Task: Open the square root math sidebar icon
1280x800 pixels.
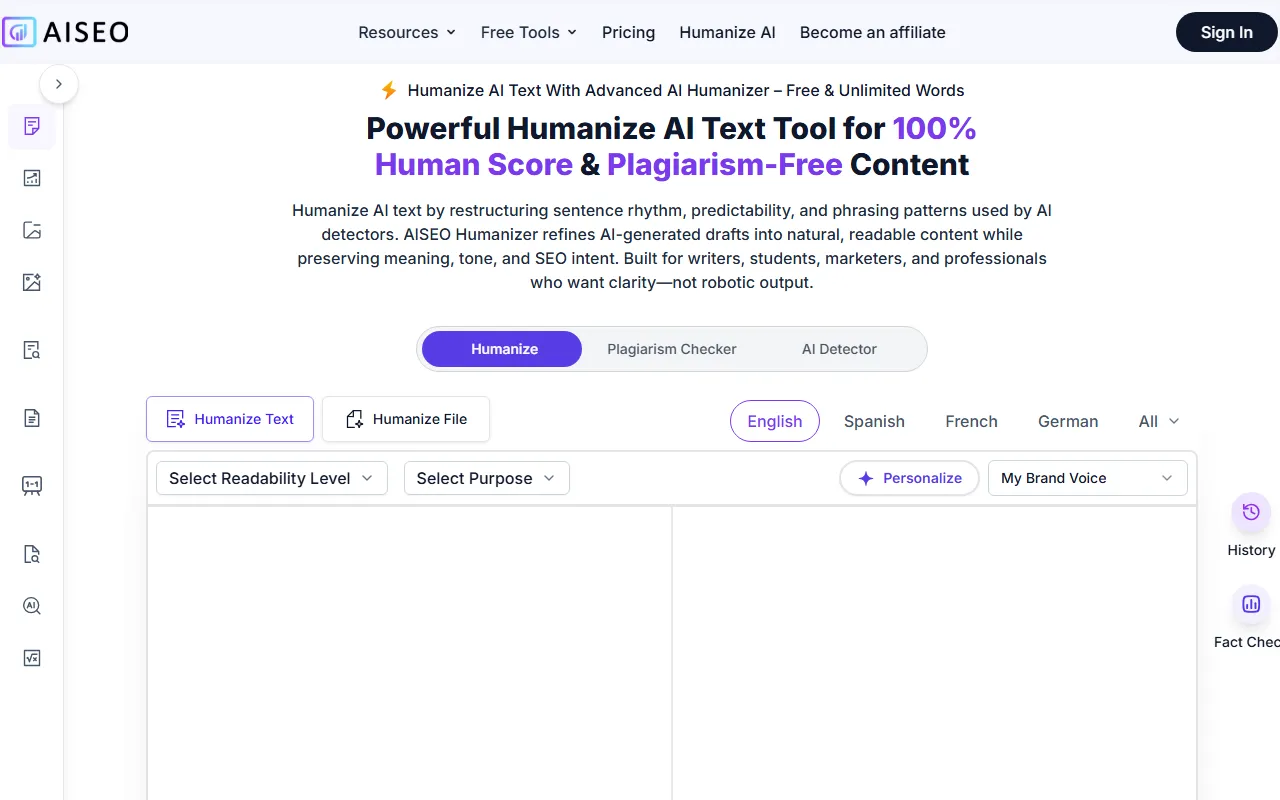Action: [32, 658]
